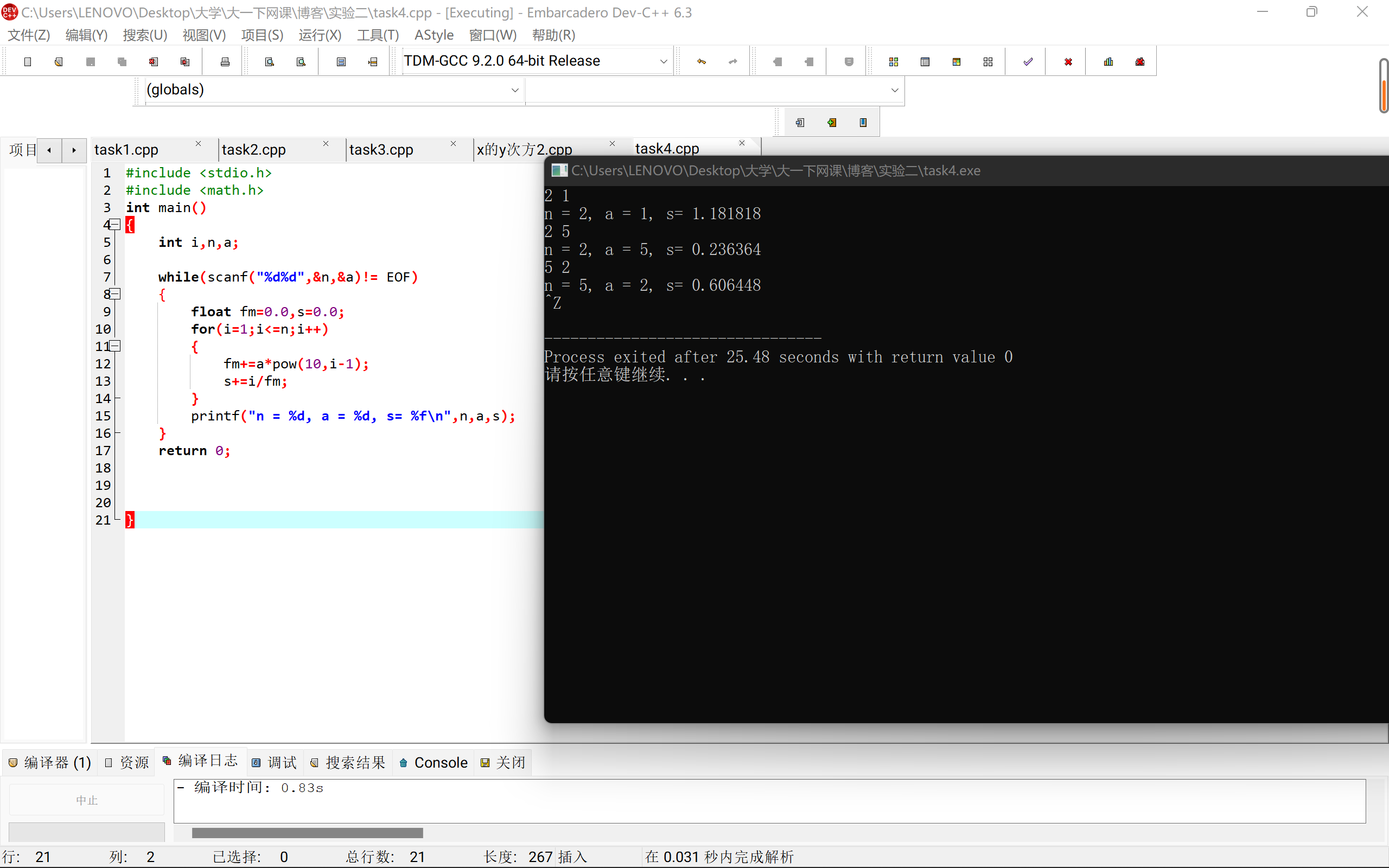This screenshot has width=1389, height=868.
Task: Click the Find magnifier toolbar icon
Action: click(269, 61)
